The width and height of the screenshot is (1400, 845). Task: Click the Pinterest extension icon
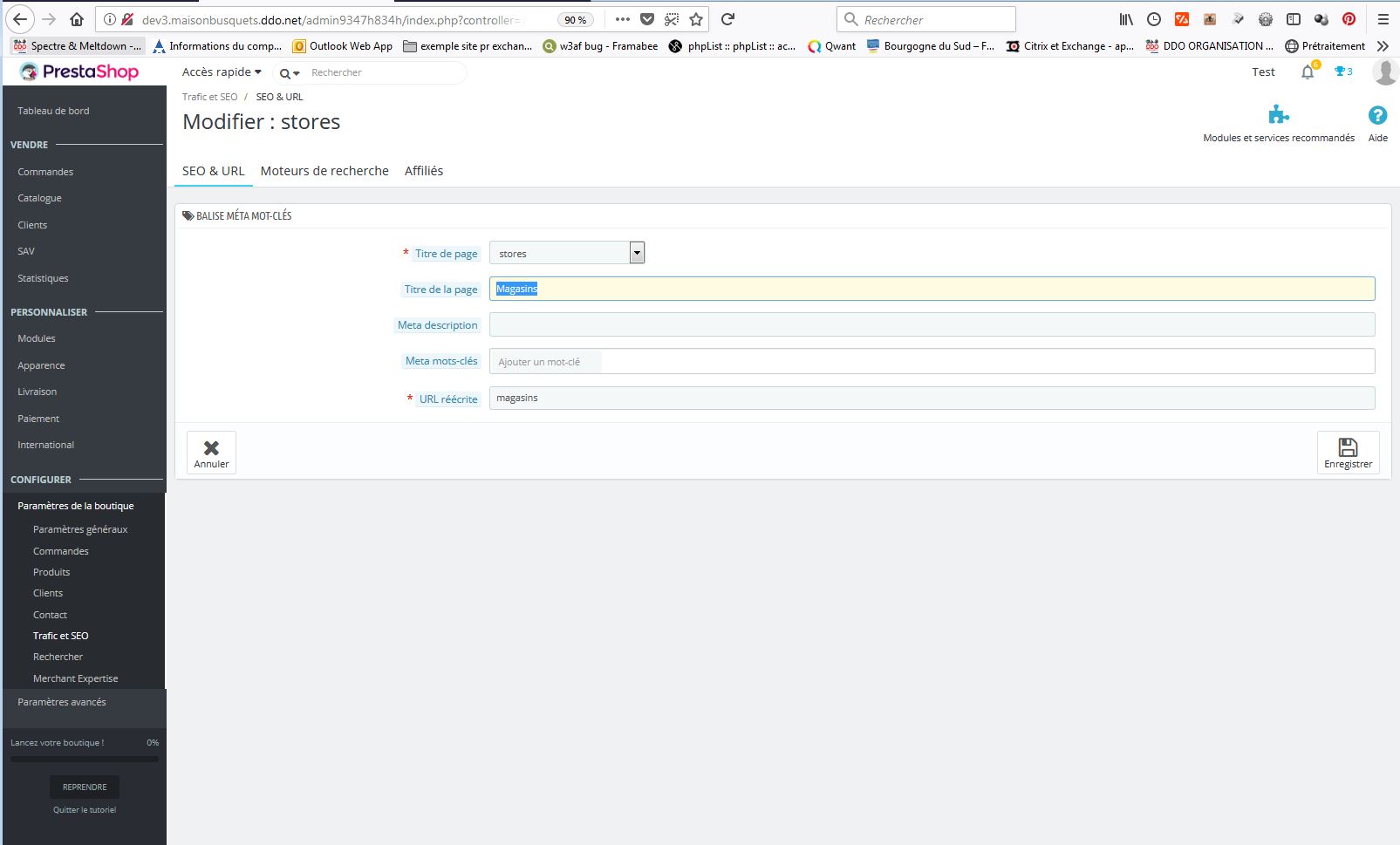click(x=1349, y=19)
